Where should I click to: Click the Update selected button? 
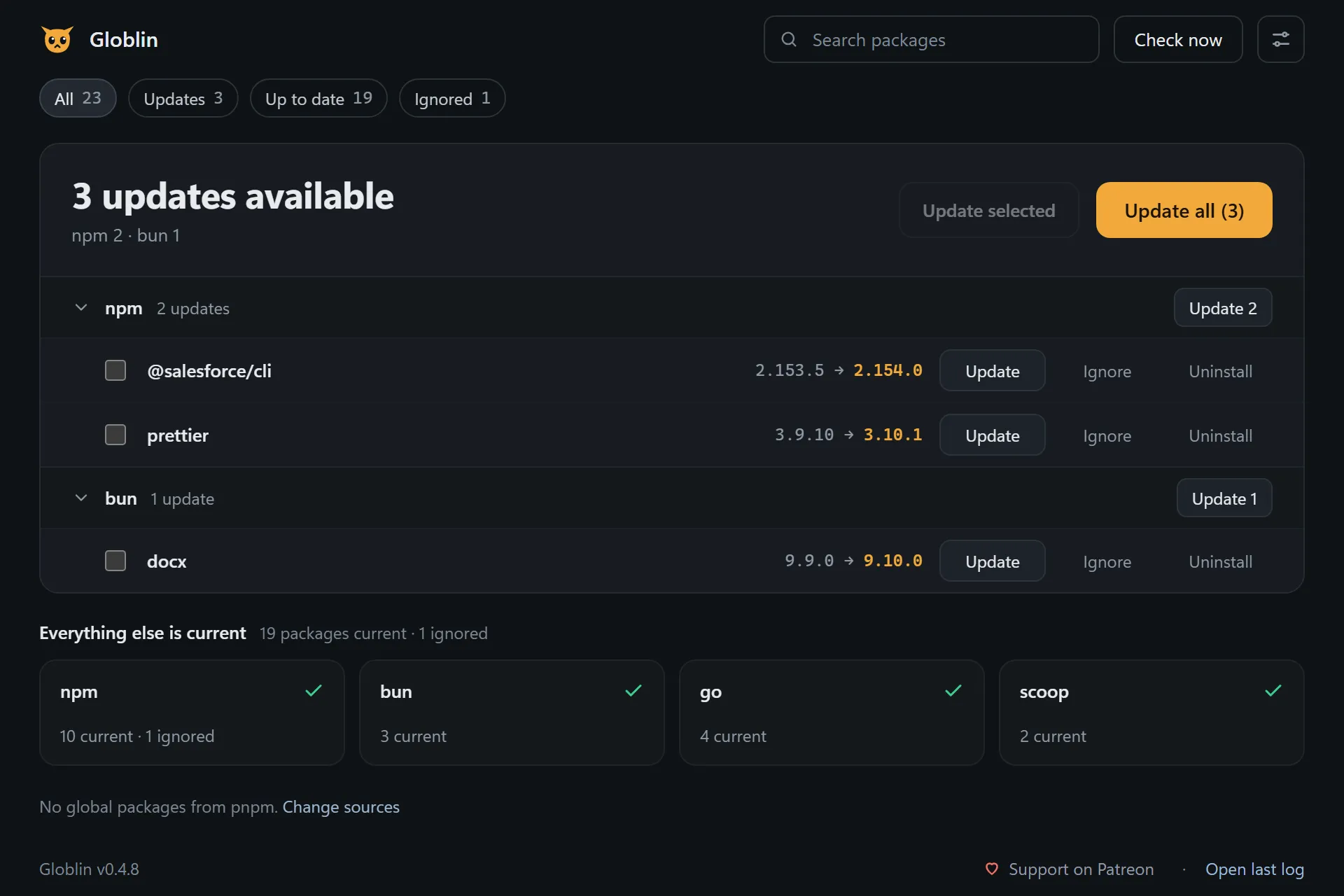[988, 210]
